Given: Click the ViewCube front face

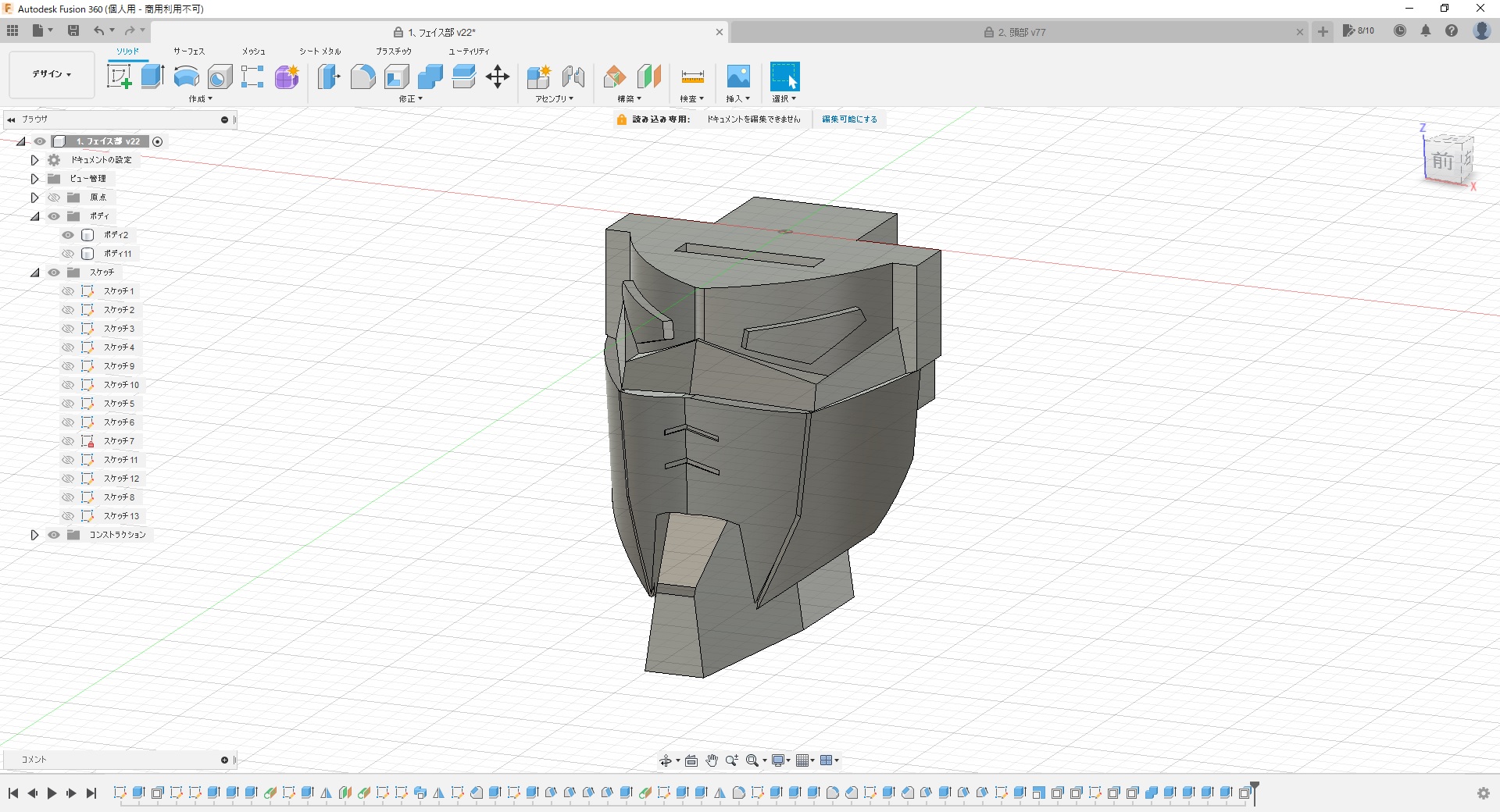Looking at the screenshot, I should point(1442,161).
